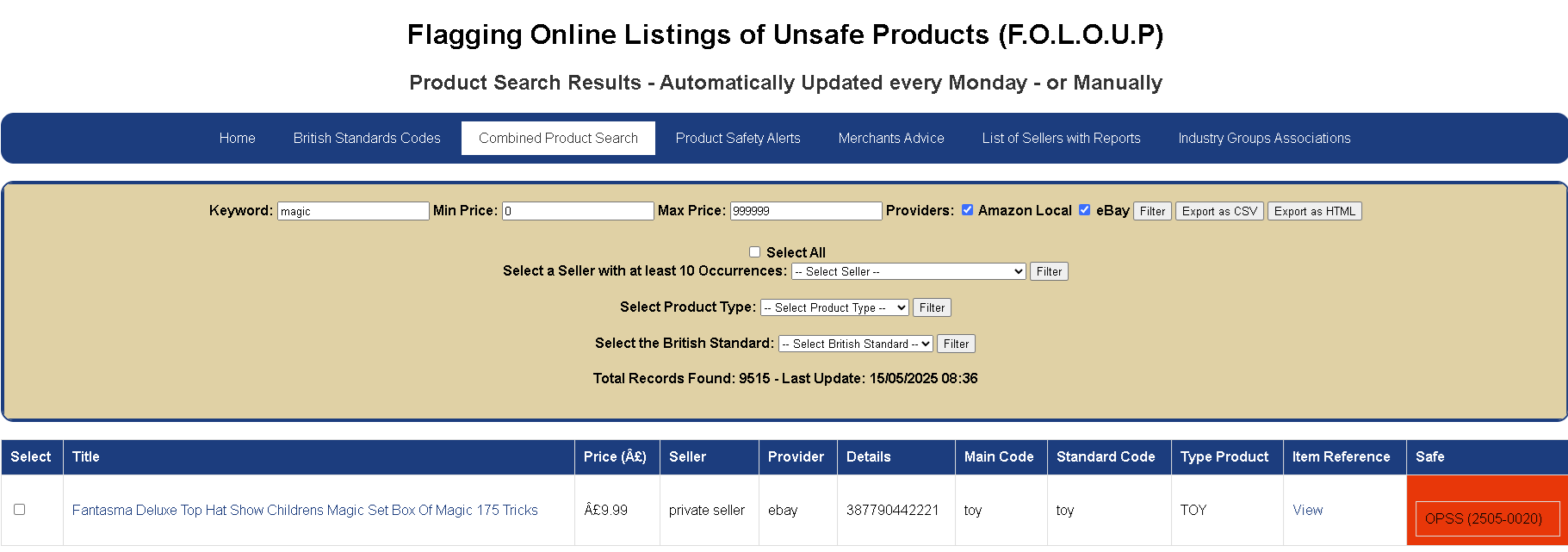Focus the Max Price field
Image resolution: width=1568 pixels, height=552 pixels.
click(806, 211)
